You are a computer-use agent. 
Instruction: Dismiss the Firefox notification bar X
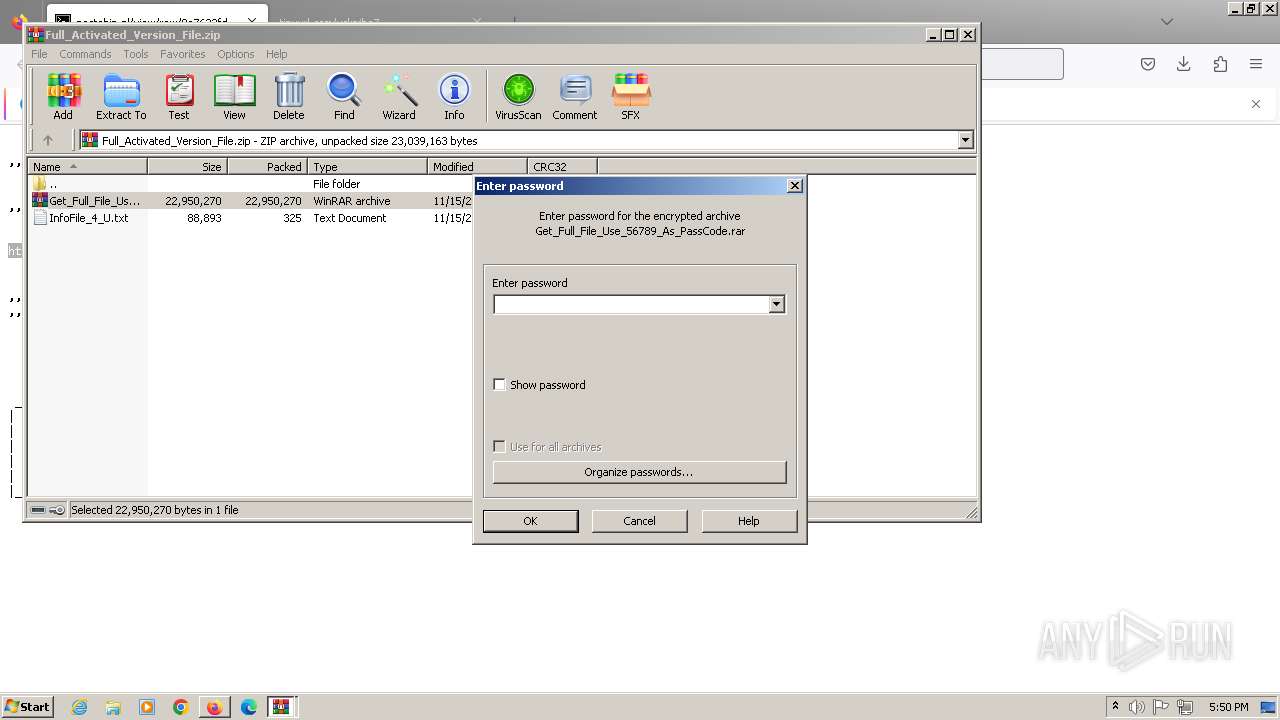pos(1256,104)
